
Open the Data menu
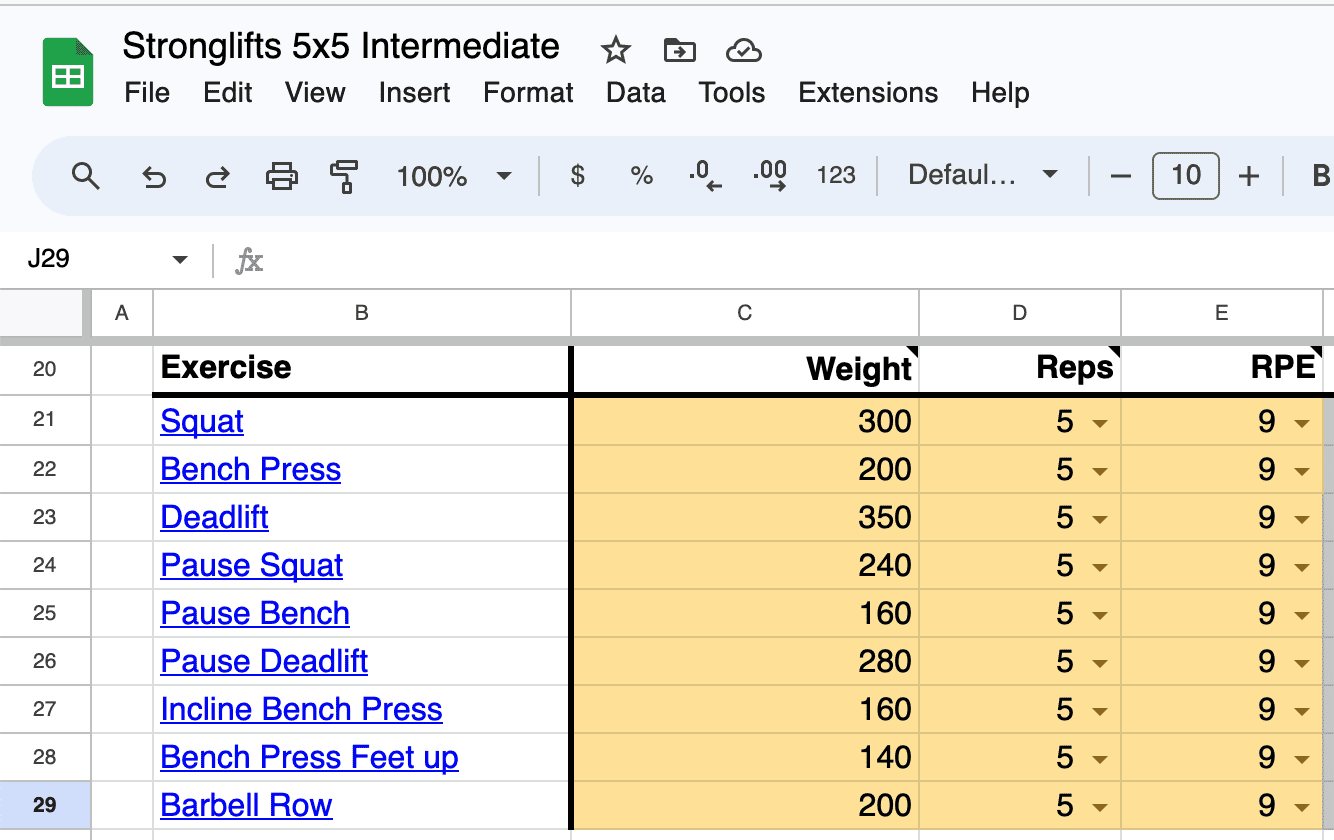point(636,93)
